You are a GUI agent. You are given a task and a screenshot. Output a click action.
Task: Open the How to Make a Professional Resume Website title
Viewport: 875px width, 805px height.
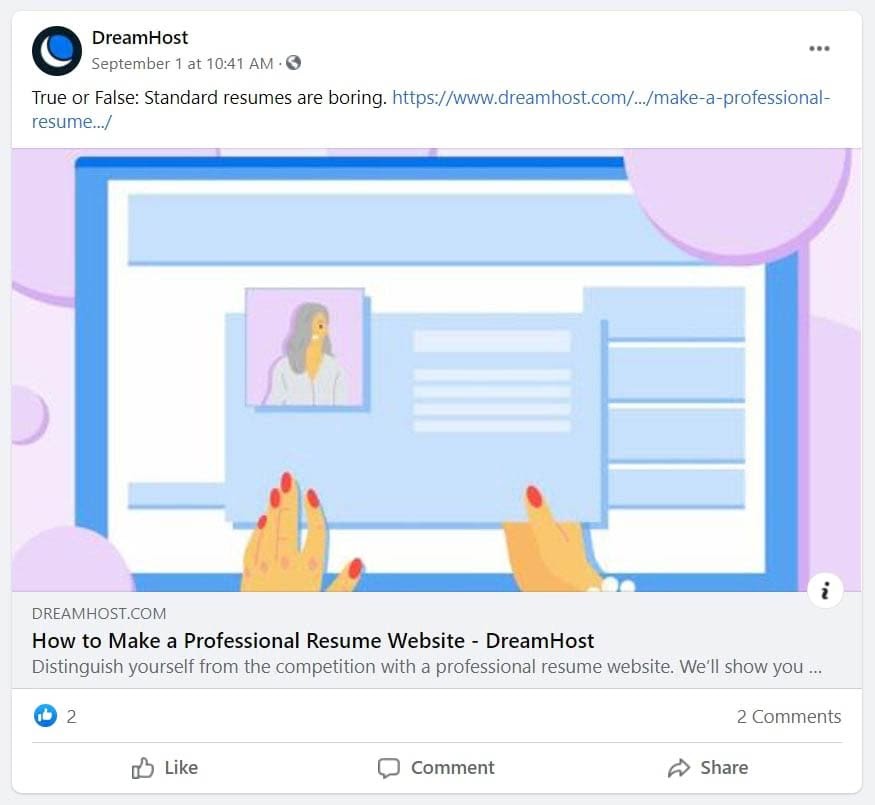tap(313, 640)
